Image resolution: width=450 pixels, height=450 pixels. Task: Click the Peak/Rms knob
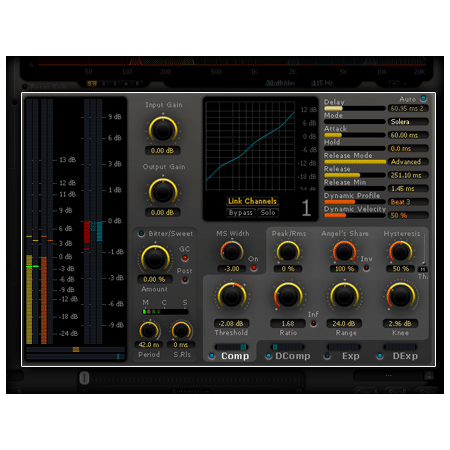(288, 252)
